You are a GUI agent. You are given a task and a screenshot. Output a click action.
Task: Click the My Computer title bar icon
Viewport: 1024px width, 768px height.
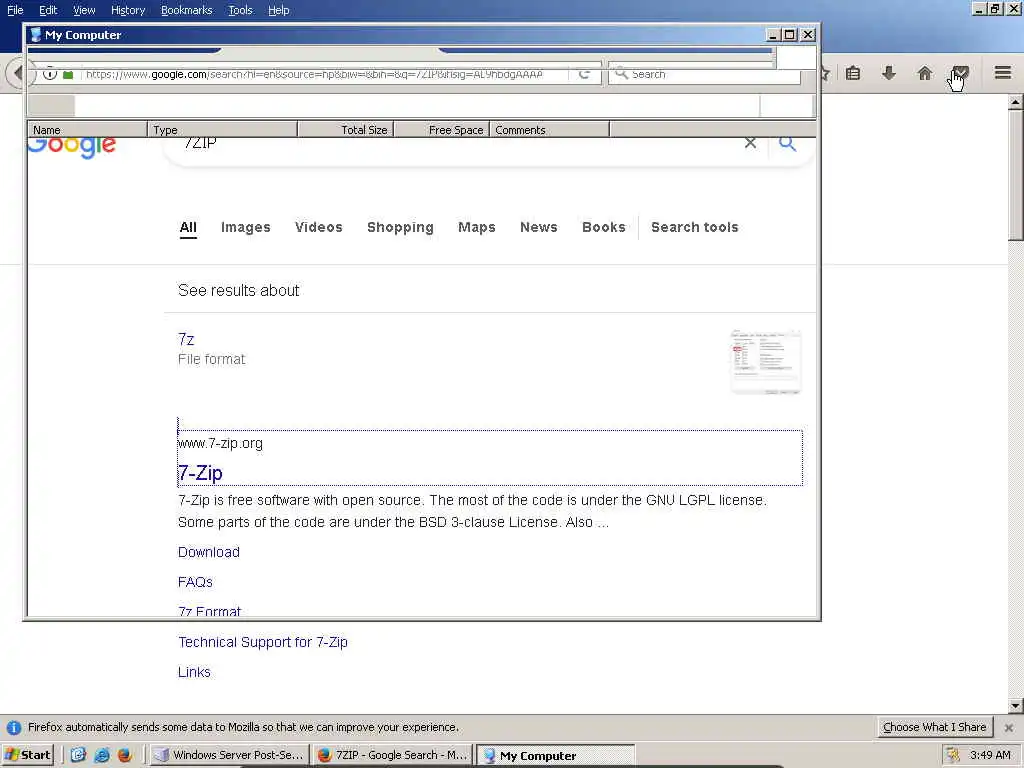pyautogui.click(x=36, y=35)
